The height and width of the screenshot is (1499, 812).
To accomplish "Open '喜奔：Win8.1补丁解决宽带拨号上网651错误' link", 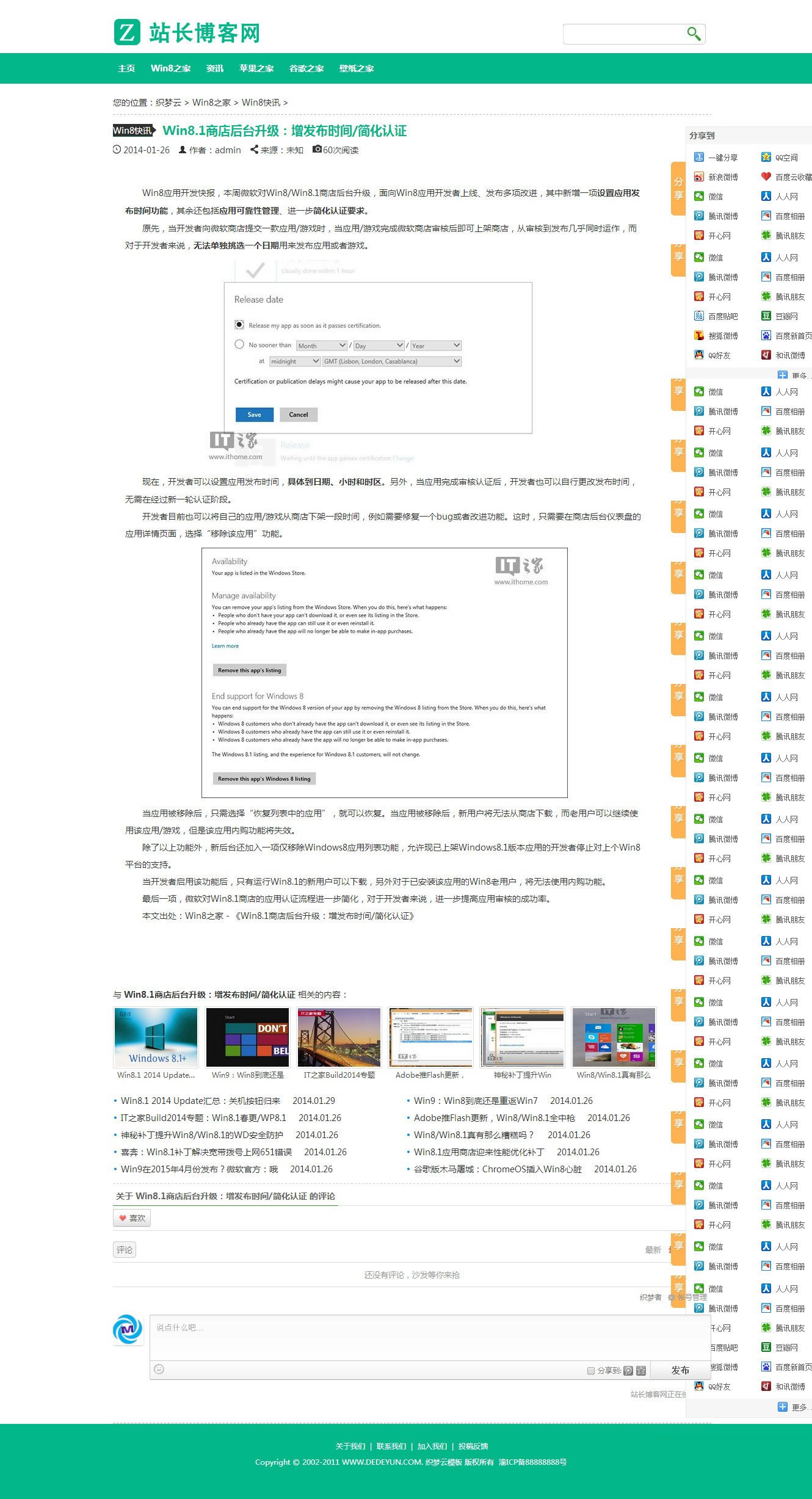I will tap(206, 1152).
